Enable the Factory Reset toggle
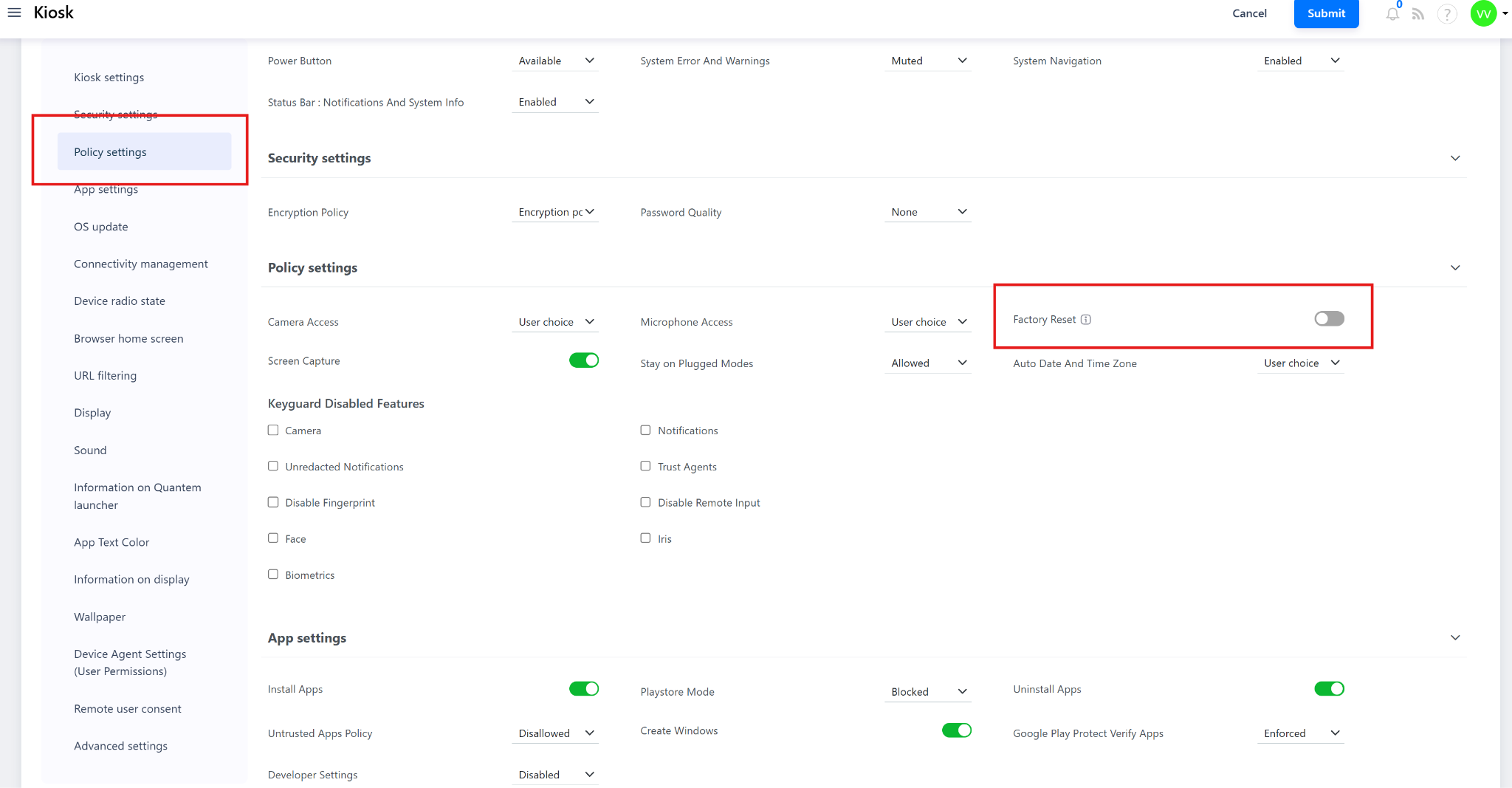 pyautogui.click(x=1328, y=319)
